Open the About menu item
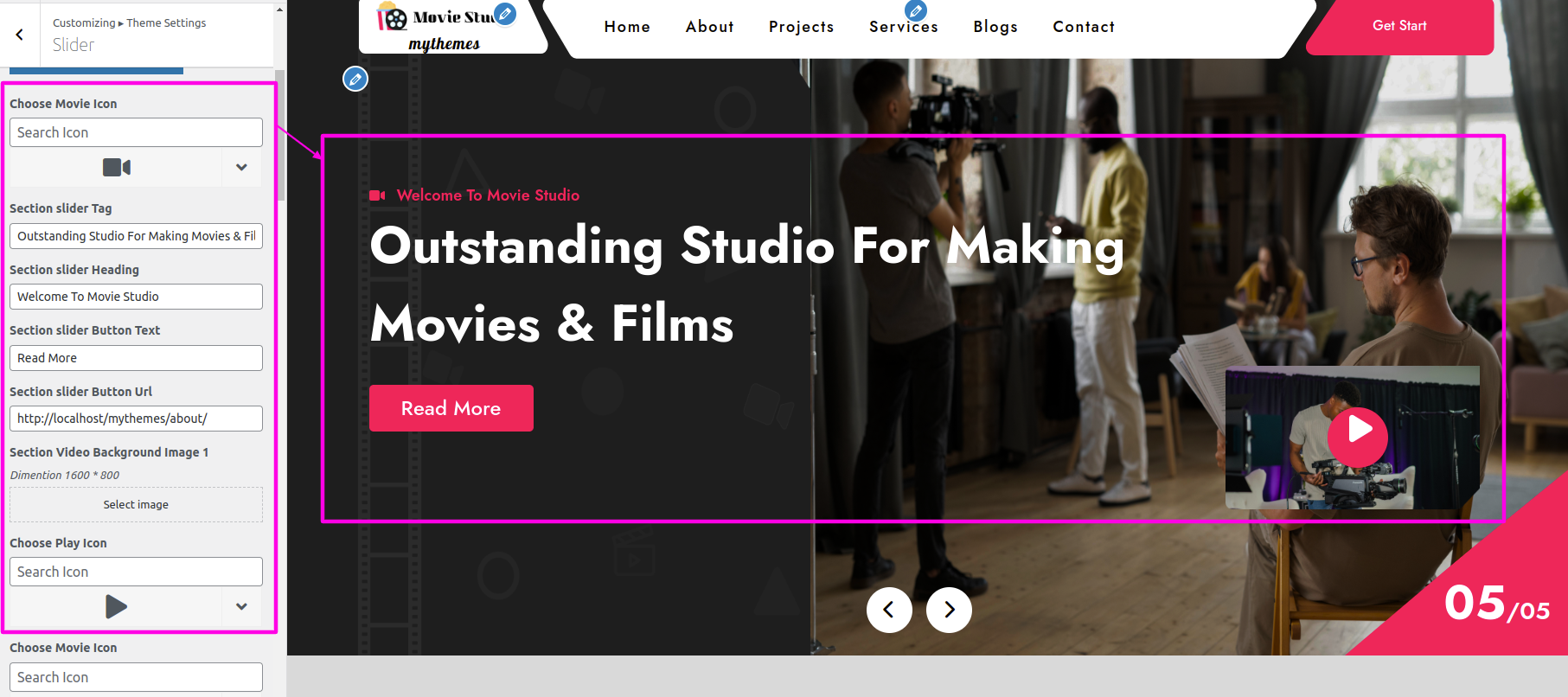The height and width of the screenshot is (697, 1568). coord(709,27)
